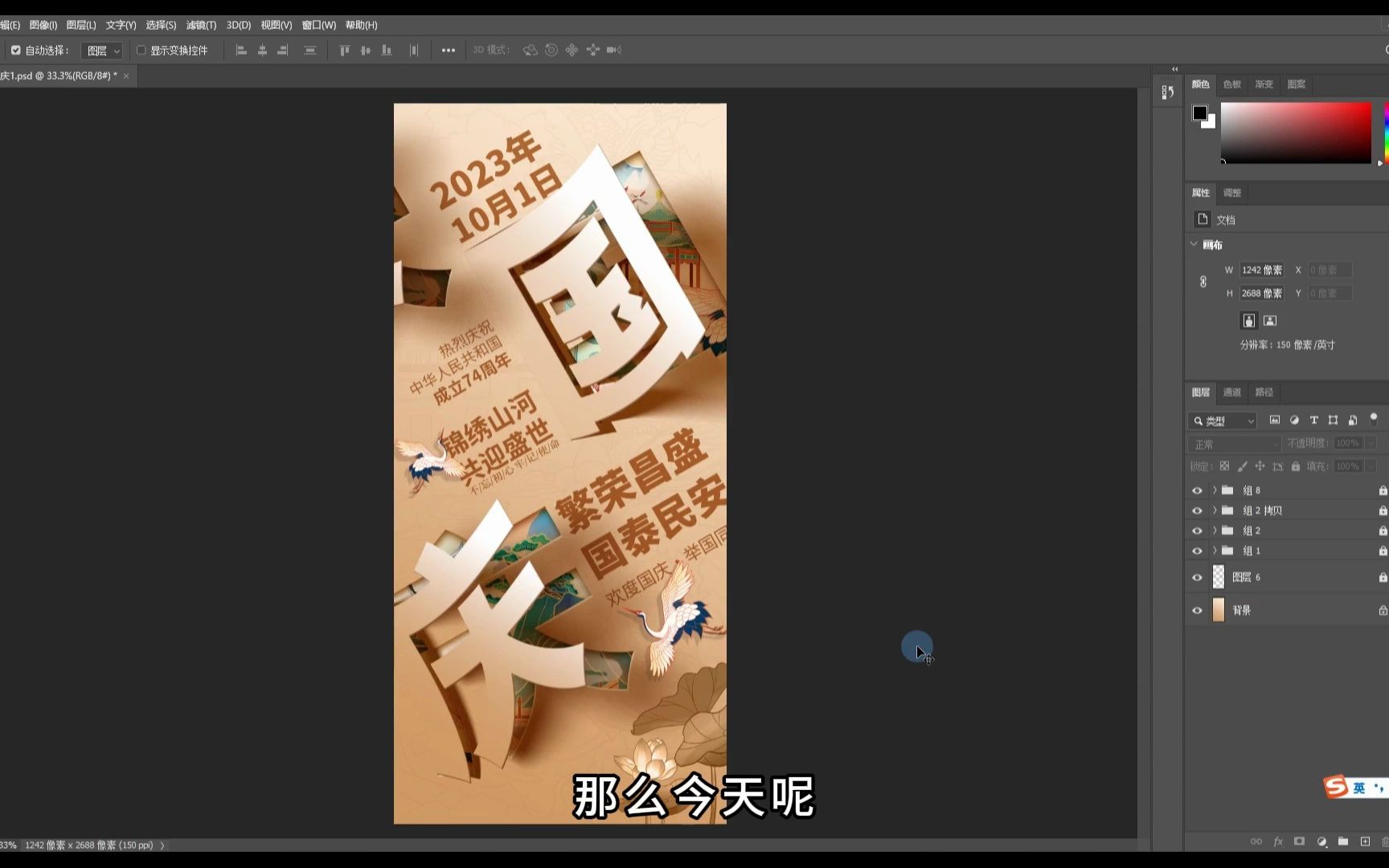Add a layer mask icon

coord(1300,841)
